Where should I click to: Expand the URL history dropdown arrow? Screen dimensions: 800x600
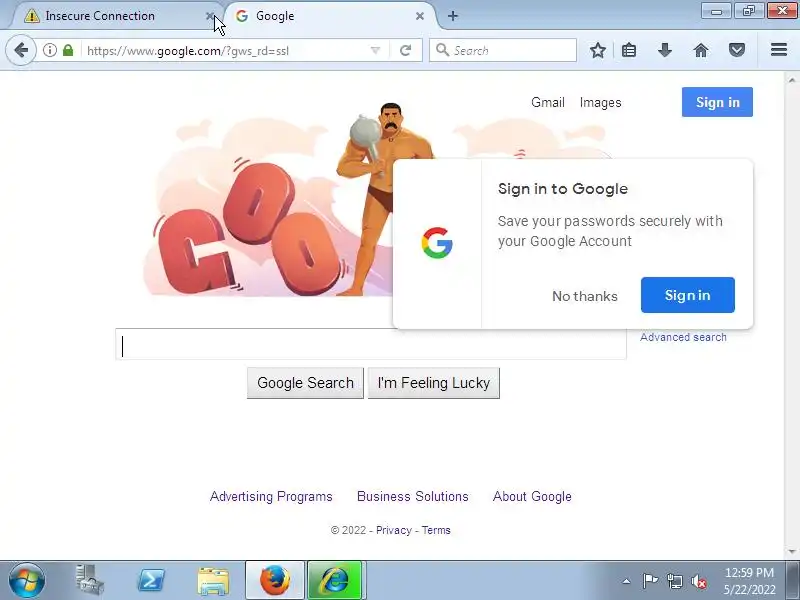(376, 50)
